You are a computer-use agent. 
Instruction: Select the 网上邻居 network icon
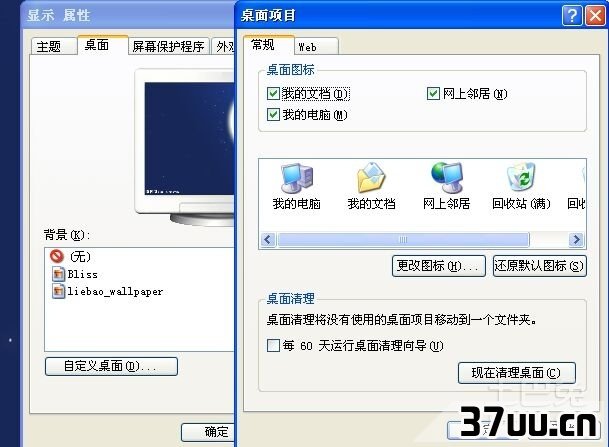(x=447, y=178)
